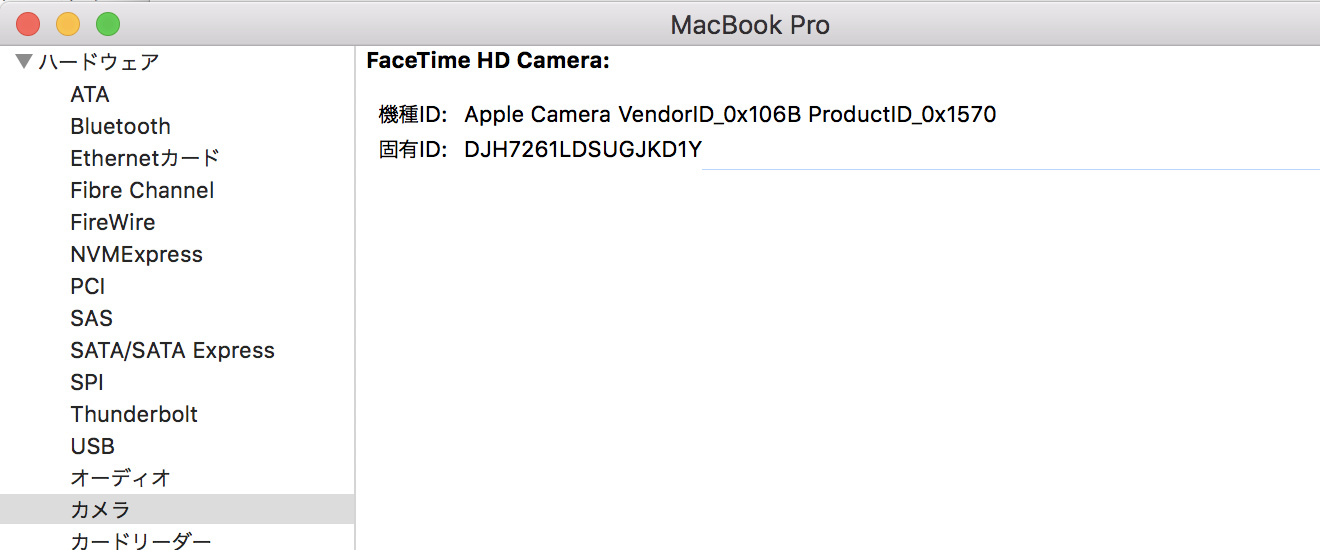Viewport: 1320px width, 550px height.
Task: Open the Thunderbolt section
Action: [134, 415]
